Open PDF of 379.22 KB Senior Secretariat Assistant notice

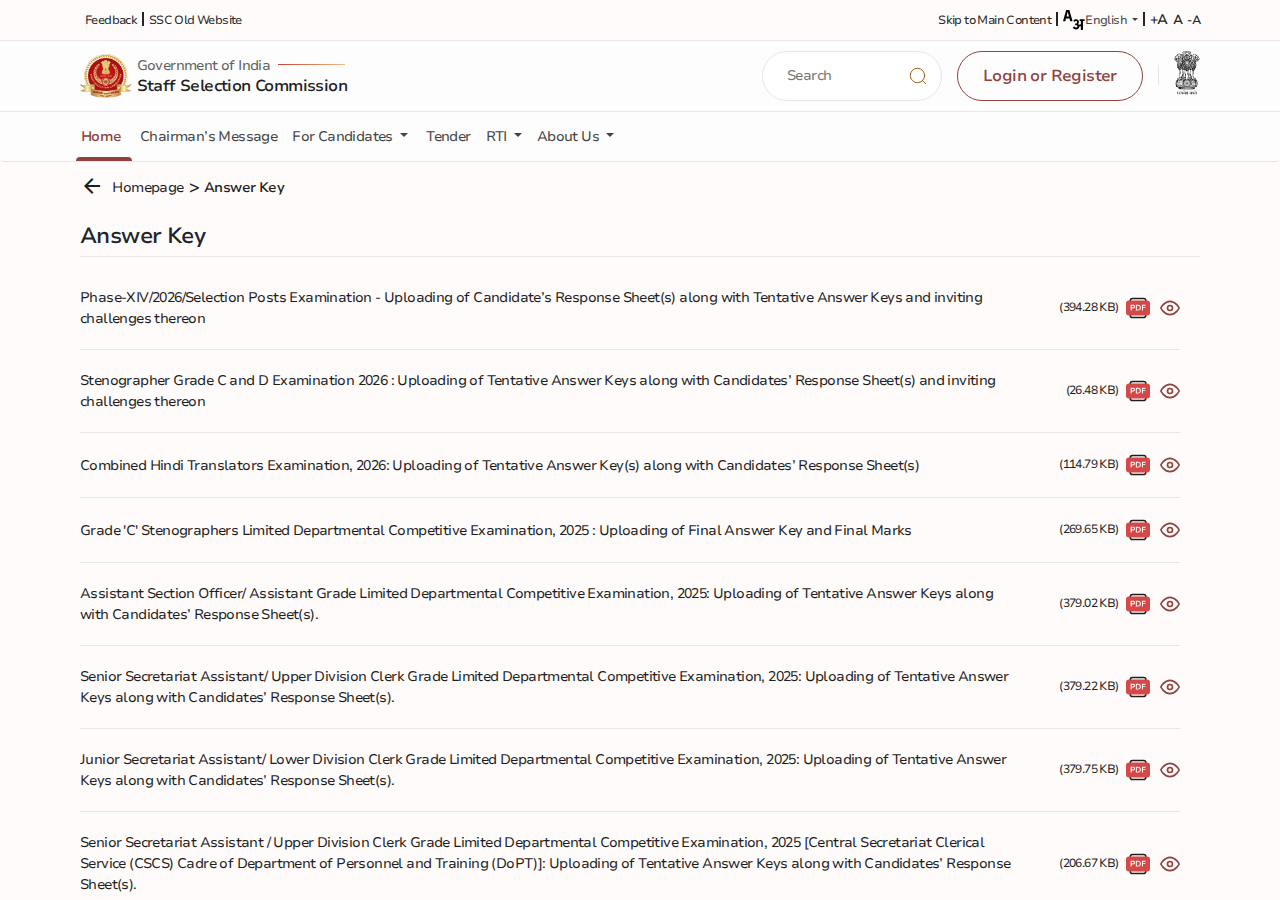pyautogui.click(x=1138, y=687)
